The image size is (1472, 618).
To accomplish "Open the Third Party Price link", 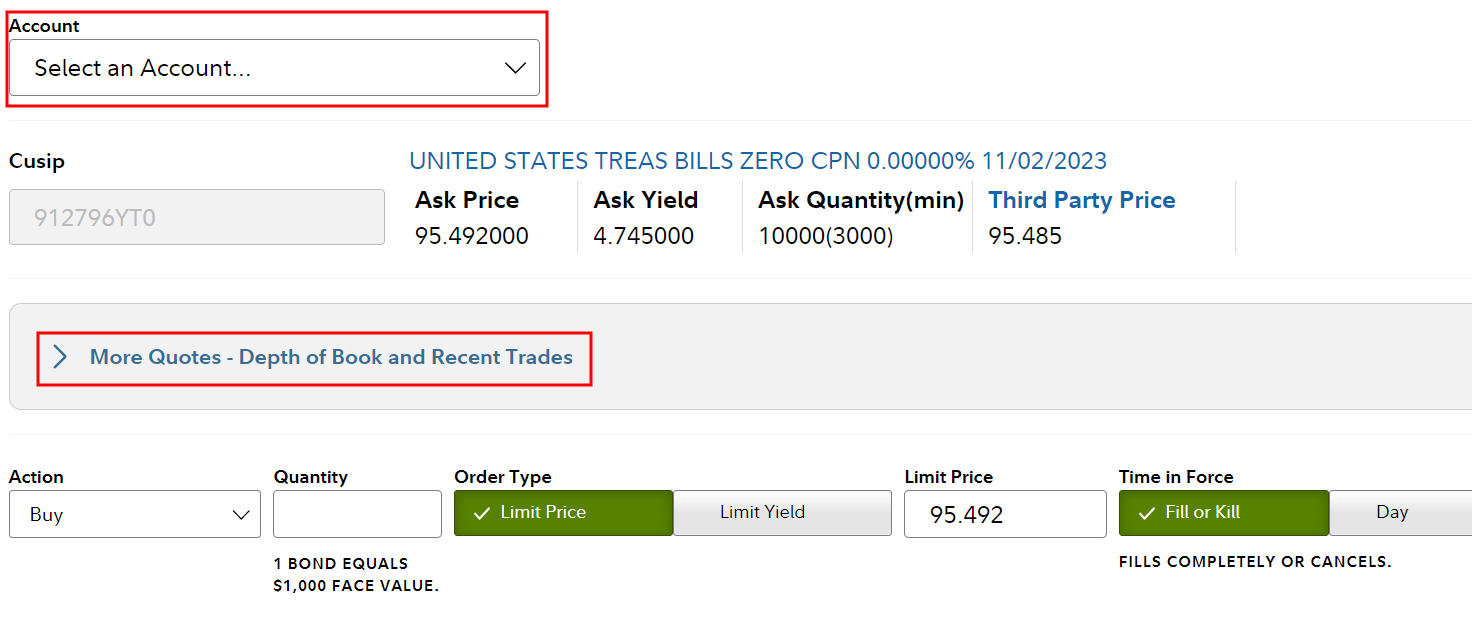I will coord(1081,200).
